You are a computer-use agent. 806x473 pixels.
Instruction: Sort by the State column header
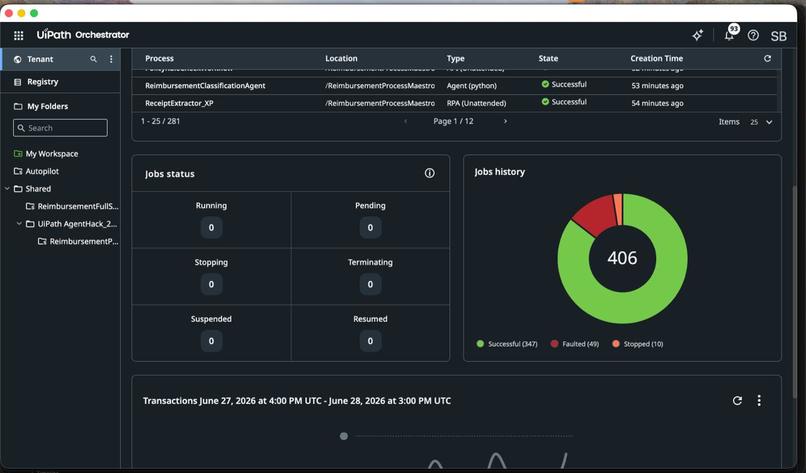pyautogui.click(x=548, y=59)
